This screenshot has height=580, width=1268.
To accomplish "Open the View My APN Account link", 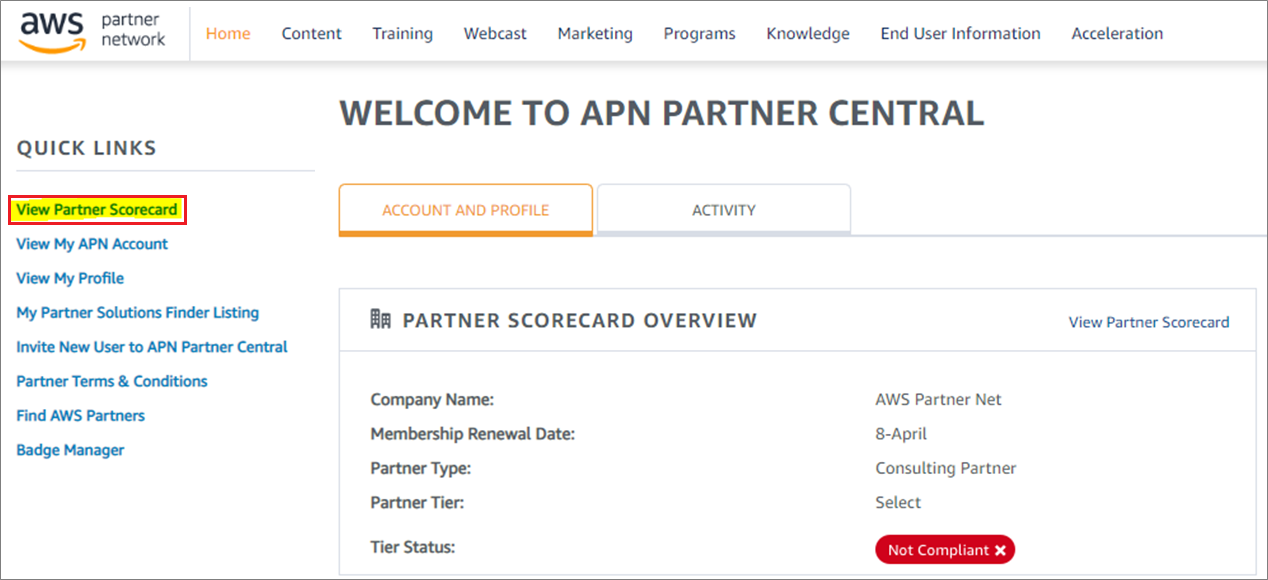I will tap(92, 244).
